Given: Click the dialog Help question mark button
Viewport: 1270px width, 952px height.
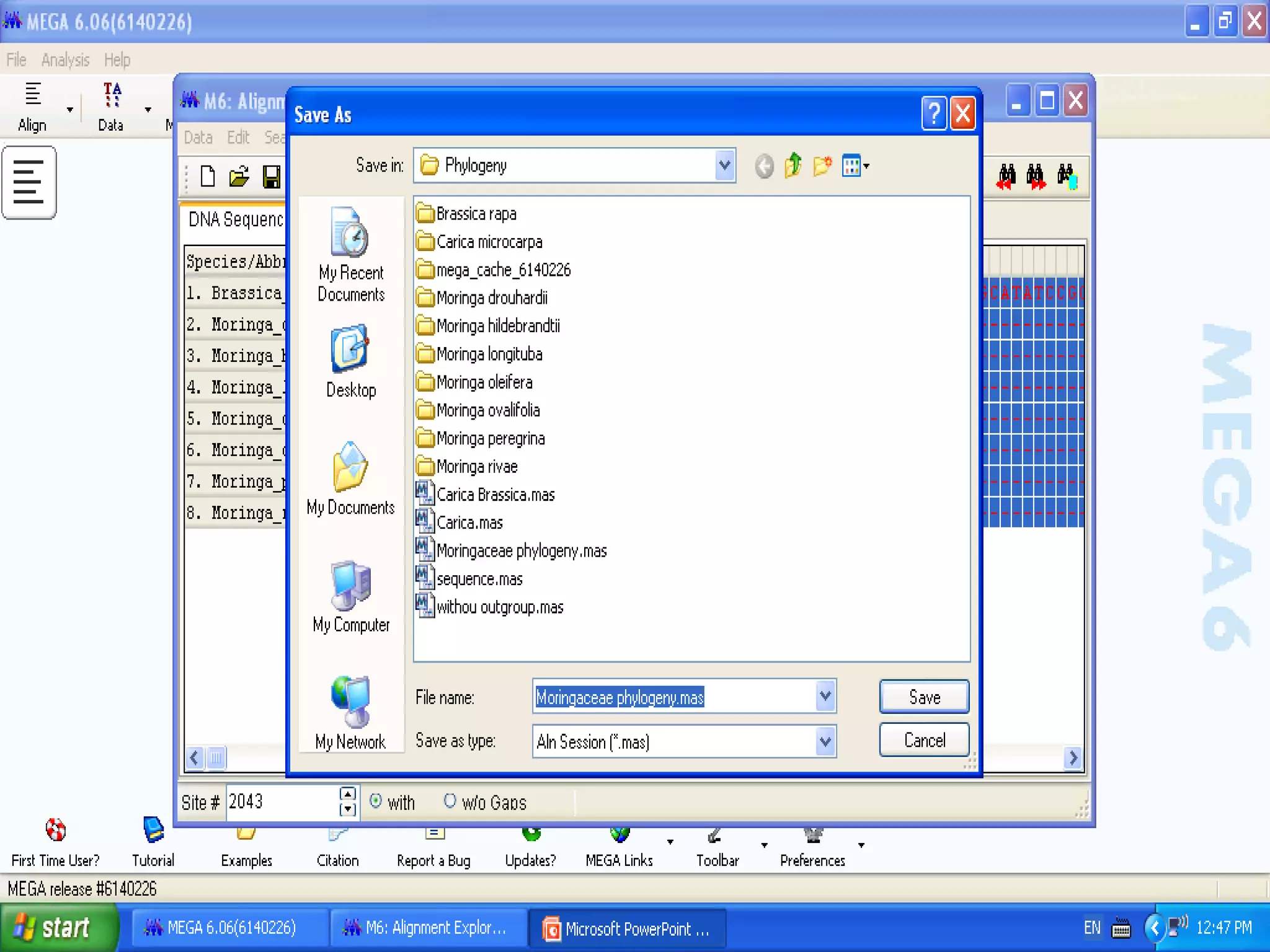Looking at the screenshot, I should tap(934, 114).
